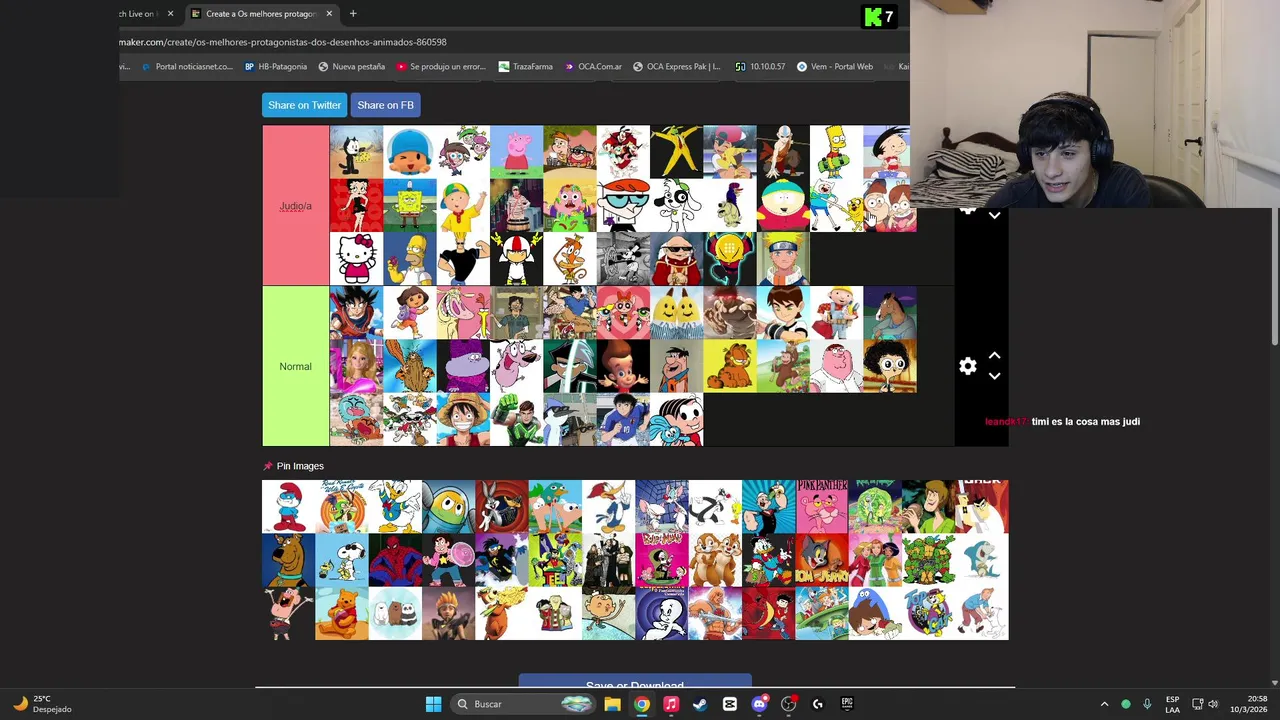Image resolution: width=1280 pixels, height=720 pixels.
Task: Click the taskbar microphone icon
Action: click(1147, 704)
